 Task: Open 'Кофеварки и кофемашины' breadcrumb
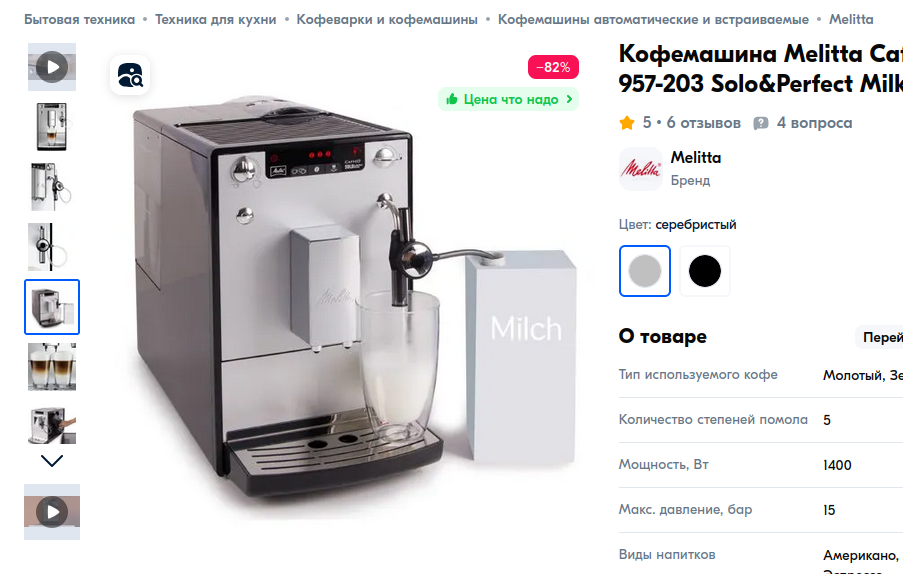(x=387, y=20)
